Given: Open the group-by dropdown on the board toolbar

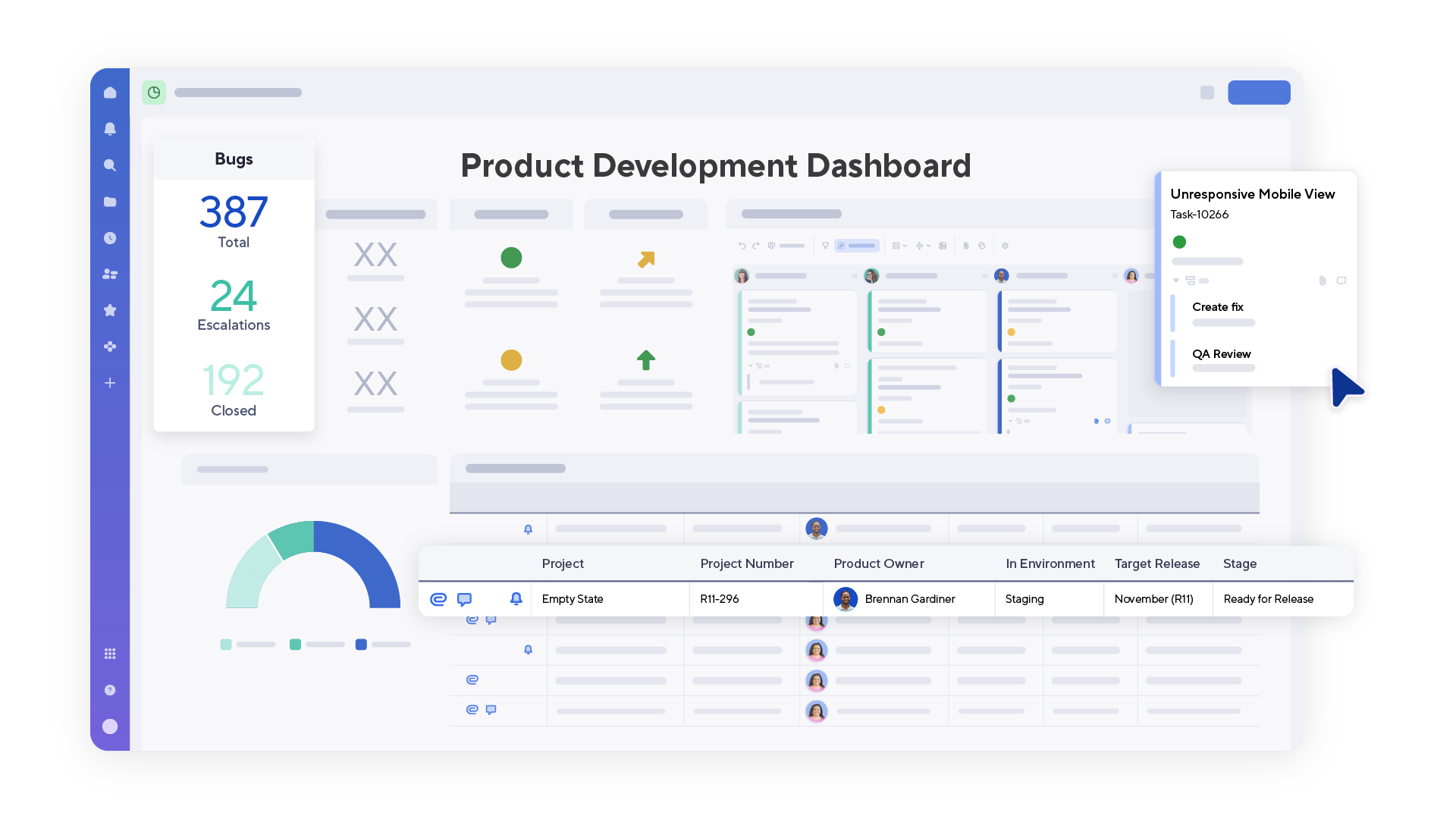Looking at the screenshot, I should [x=899, y=246].
